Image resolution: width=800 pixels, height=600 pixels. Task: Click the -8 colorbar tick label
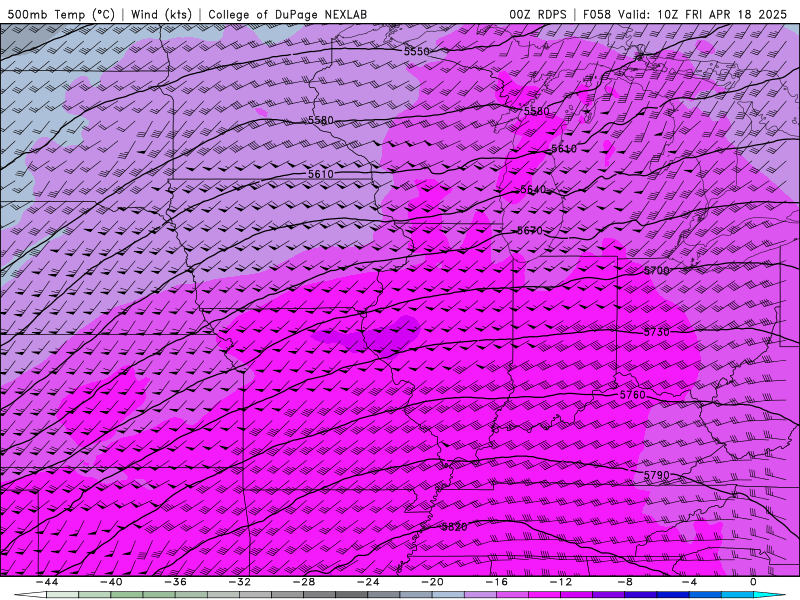click(x=625, y=582)
